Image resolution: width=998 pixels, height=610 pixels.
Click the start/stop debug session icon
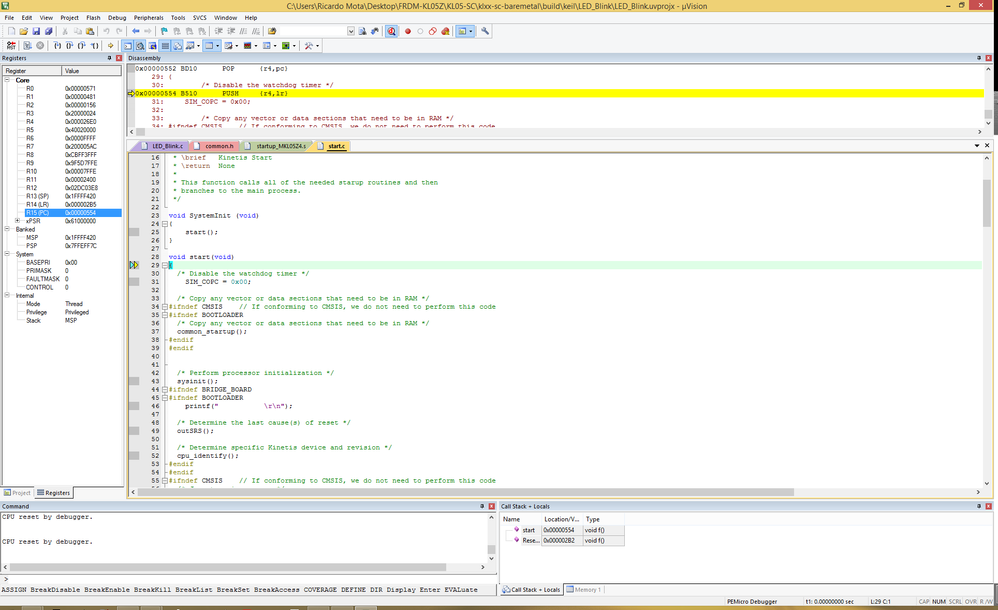point(391,31)
